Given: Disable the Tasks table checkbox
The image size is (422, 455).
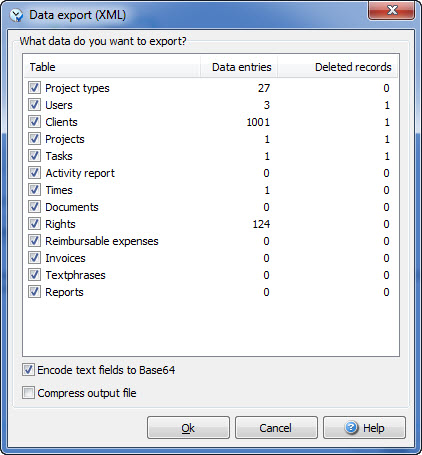Looking at the screenshot, I should (34, 156).
